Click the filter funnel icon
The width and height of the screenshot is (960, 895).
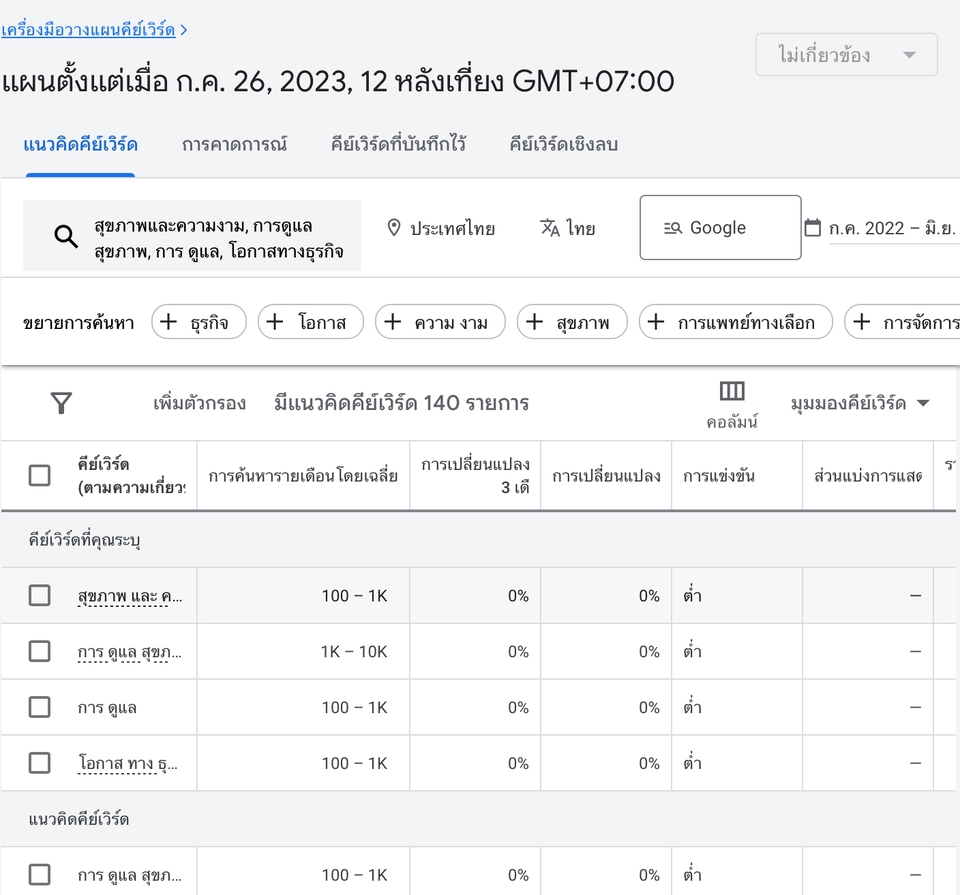tap(61, 403)
